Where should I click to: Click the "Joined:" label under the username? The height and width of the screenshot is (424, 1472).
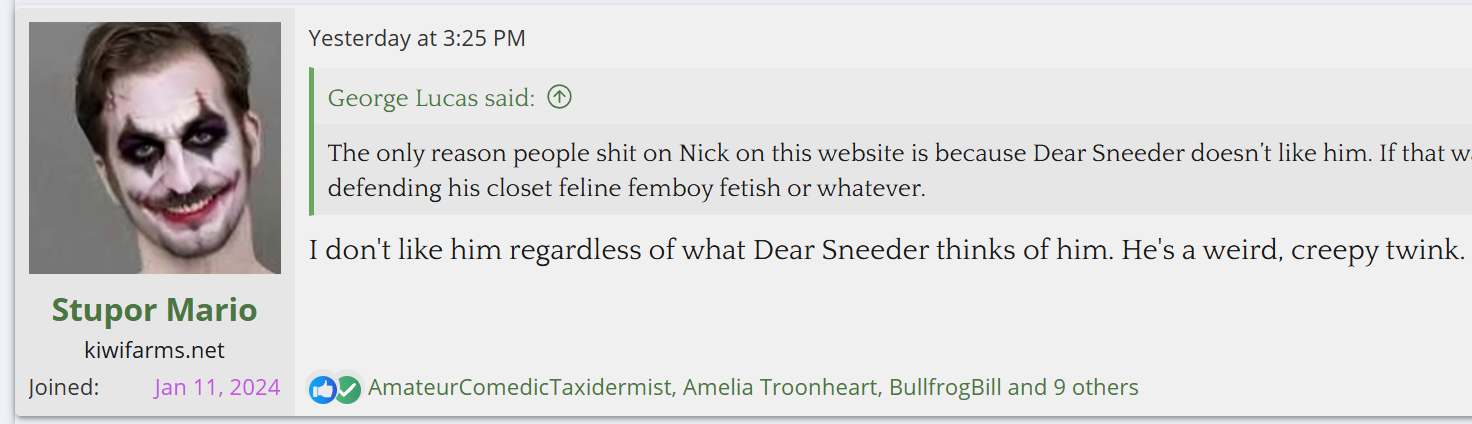pos(63,388)
